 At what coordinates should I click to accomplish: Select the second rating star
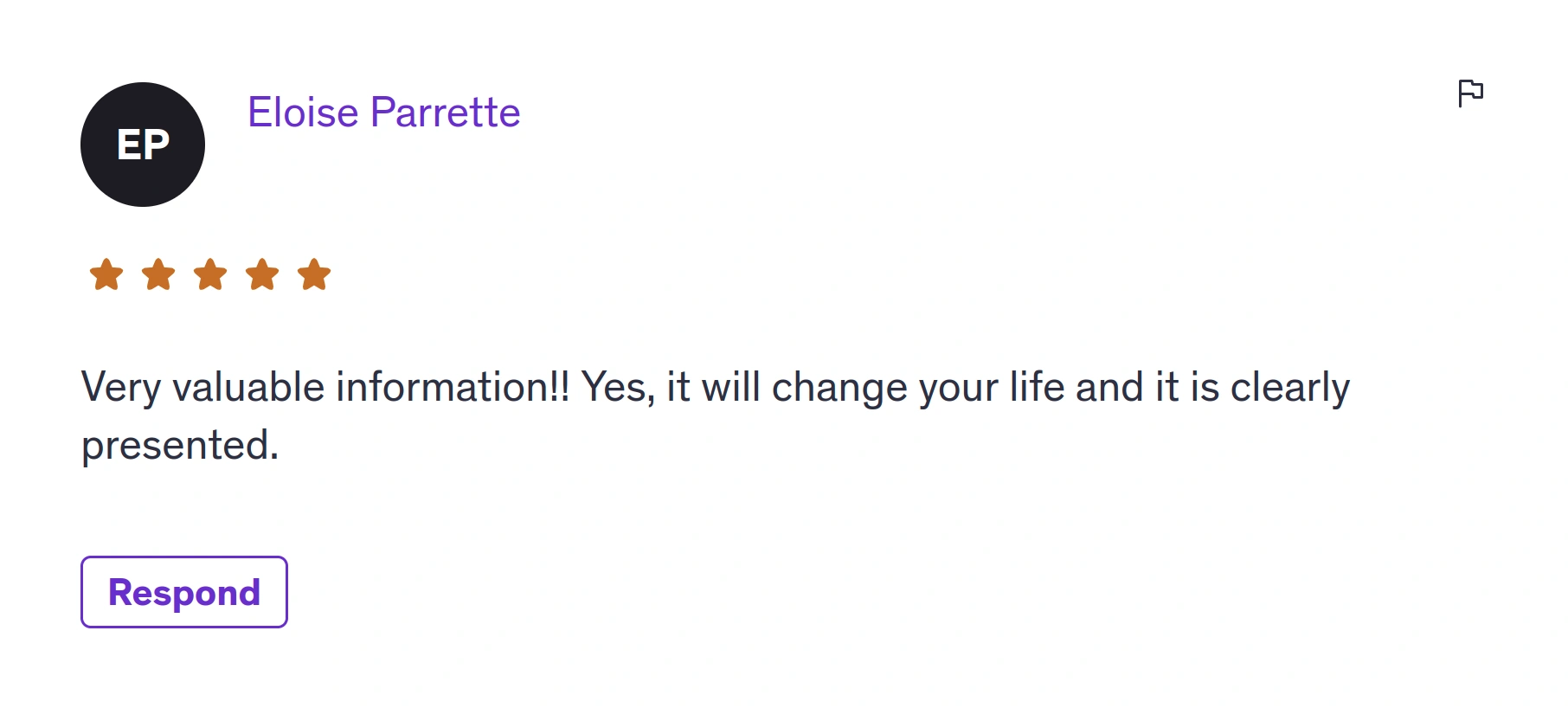pos(158,274)
